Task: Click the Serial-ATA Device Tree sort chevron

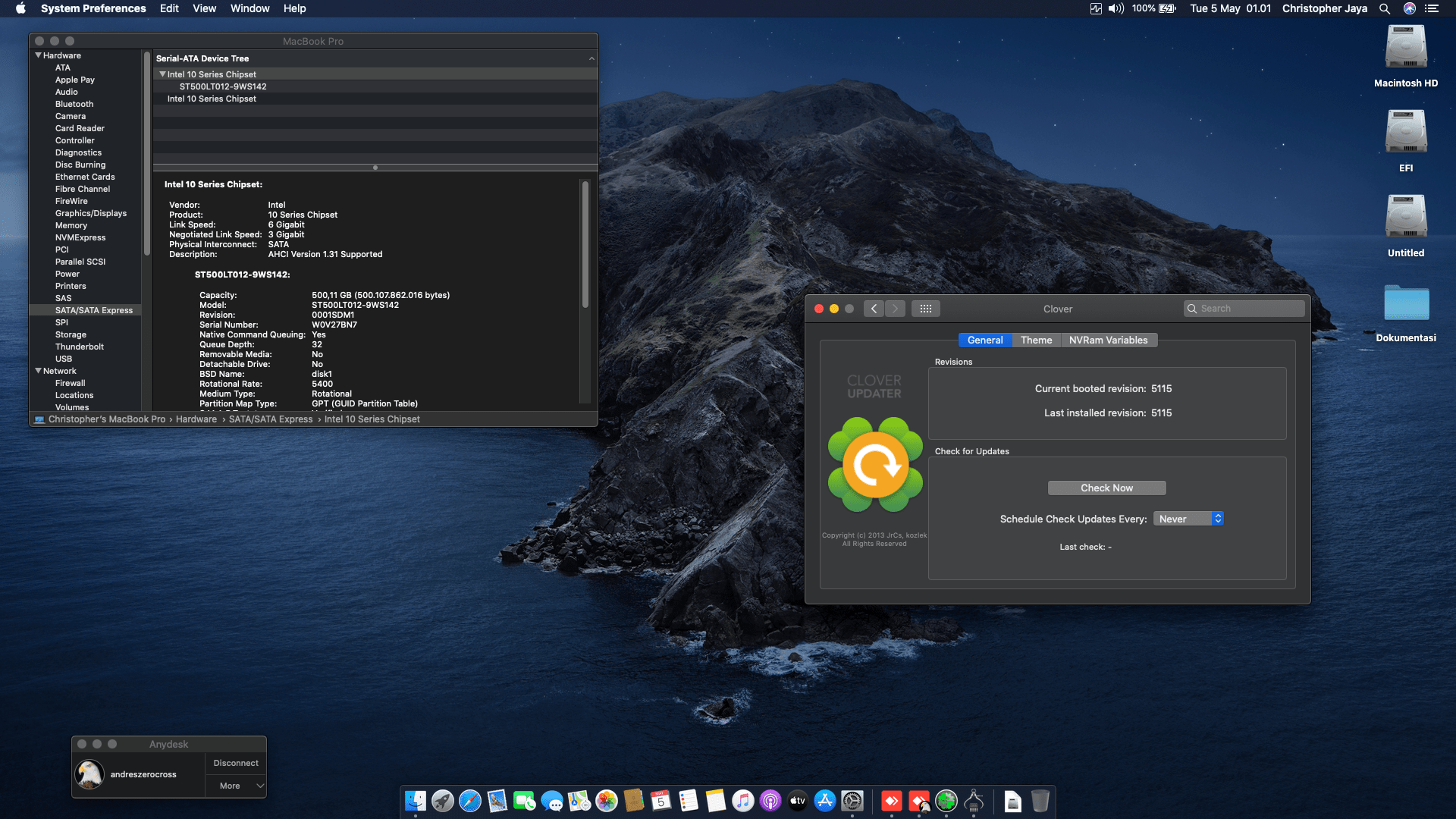Action: [591, 58]
